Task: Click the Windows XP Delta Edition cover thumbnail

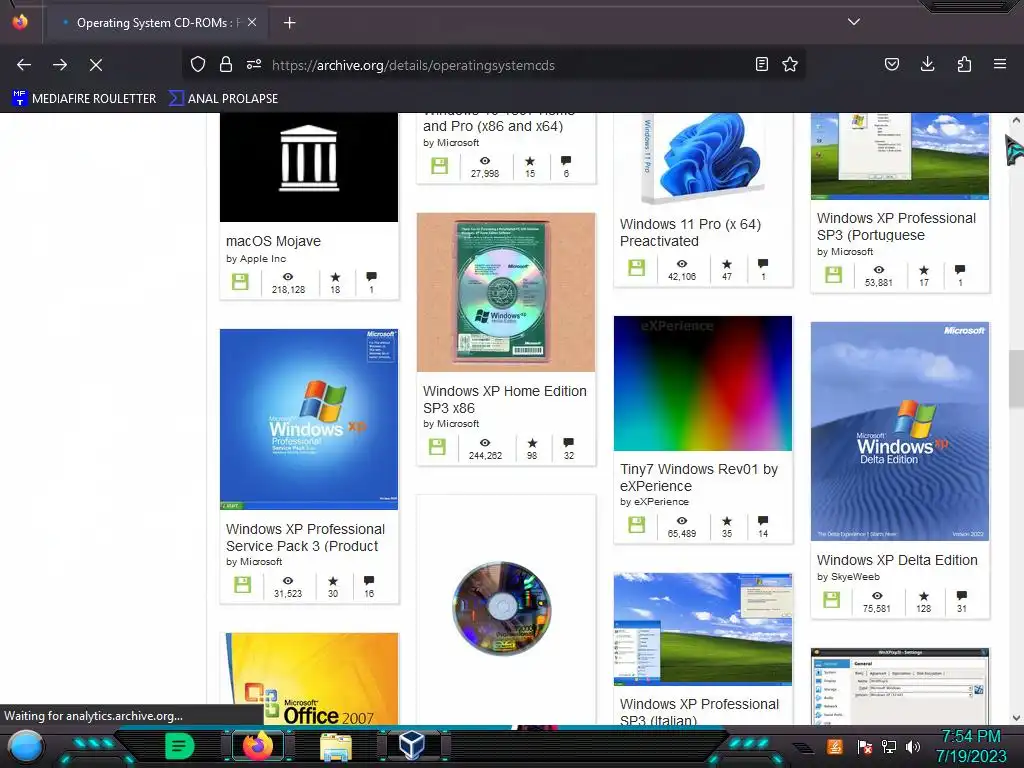Action: point(900,431)
